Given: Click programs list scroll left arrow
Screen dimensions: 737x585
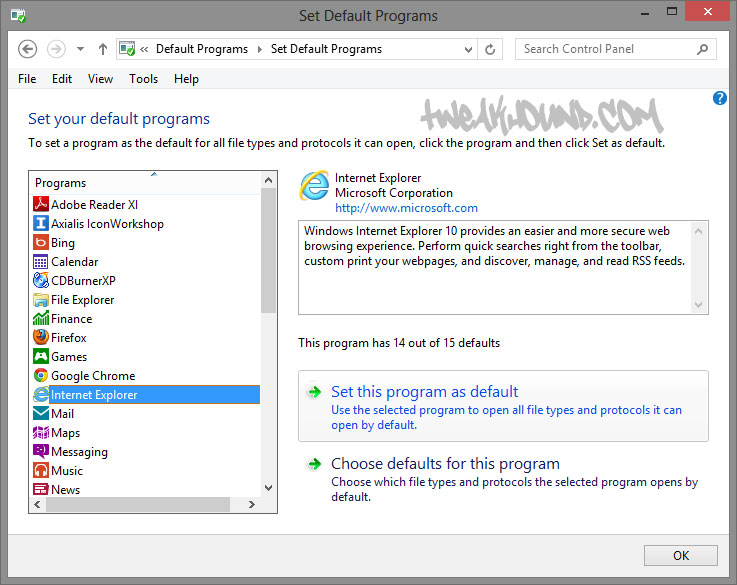Looking at the screenshot, I should point(38,504).
